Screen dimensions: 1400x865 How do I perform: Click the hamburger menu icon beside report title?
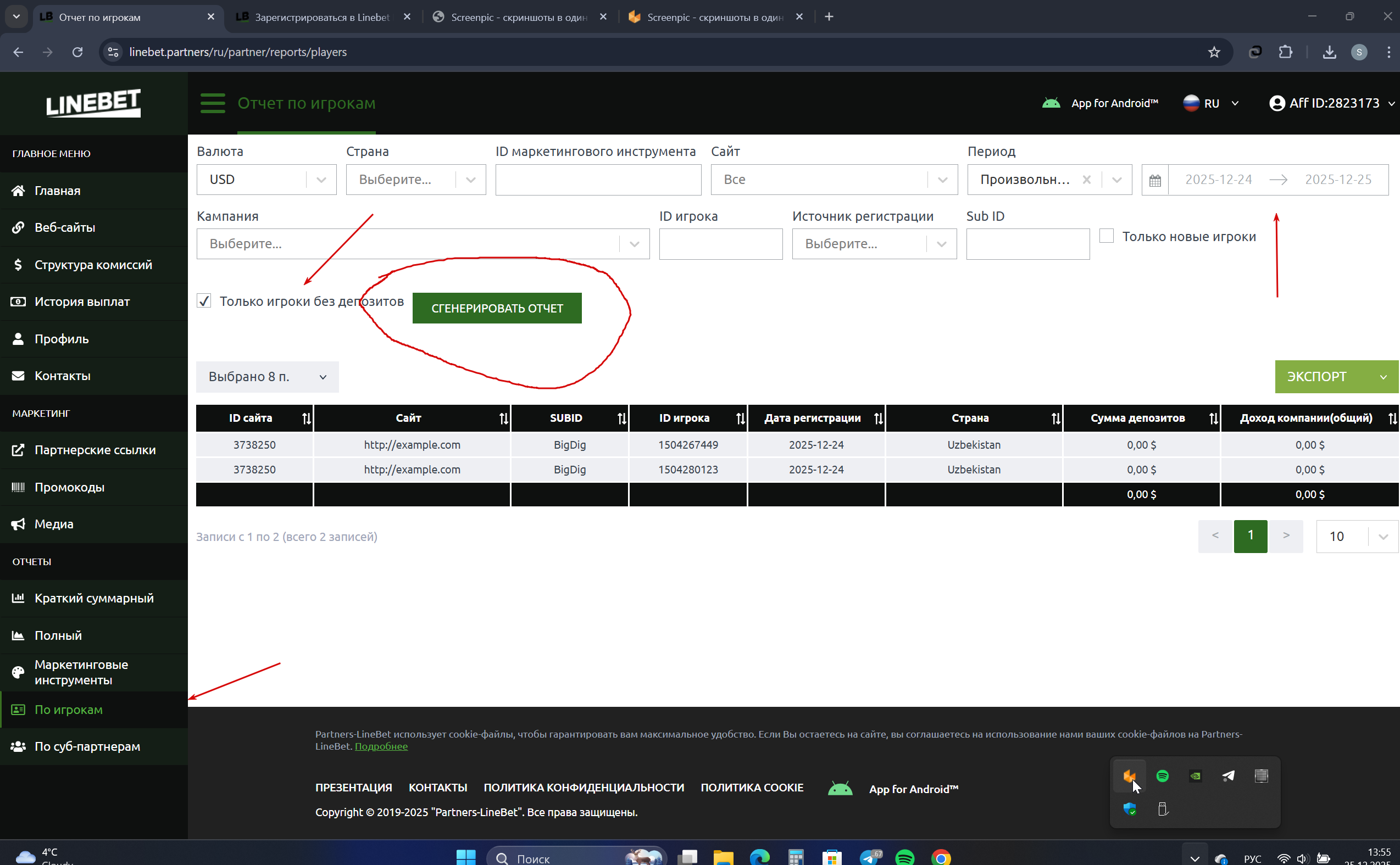pyautogui.click(x=212, y=104)
